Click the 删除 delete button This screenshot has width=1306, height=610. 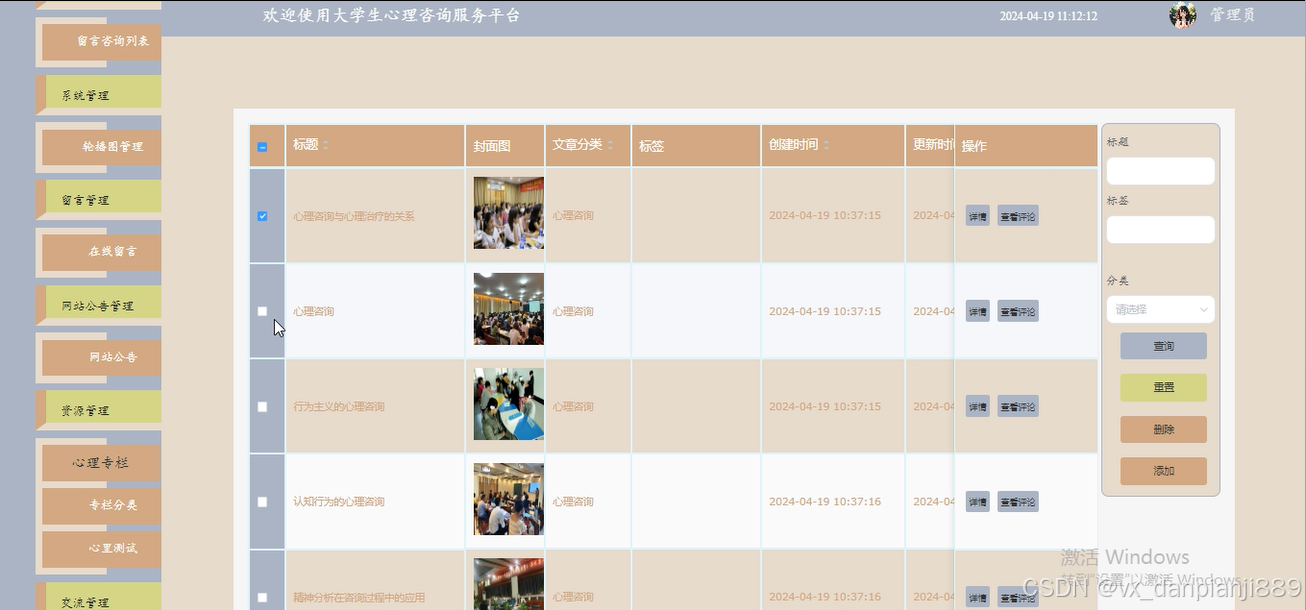(1163, 430)
